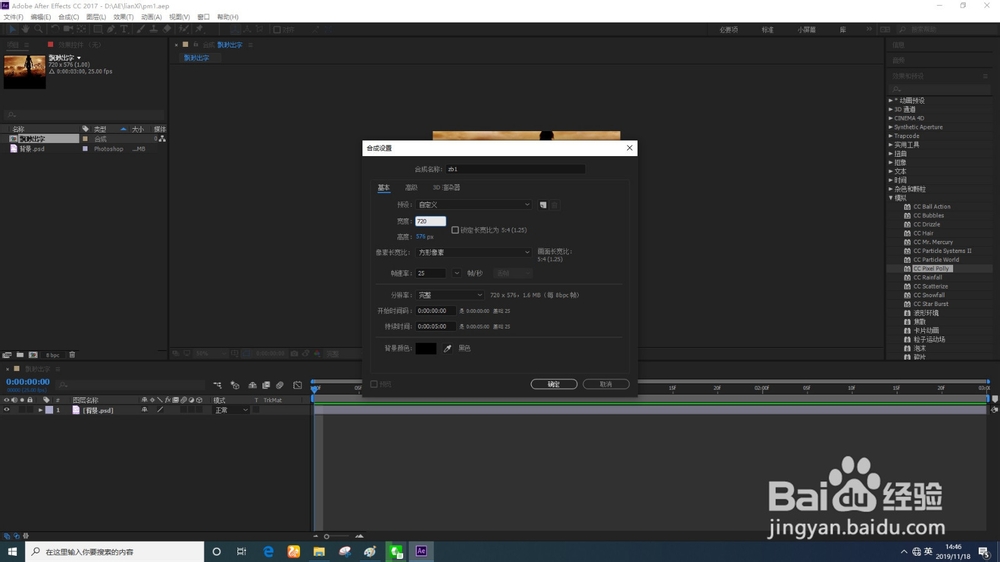Viewport: 1000px width, 562px height.
Task: Collapse the 模拟 effects category
Action: pos(891,198)
